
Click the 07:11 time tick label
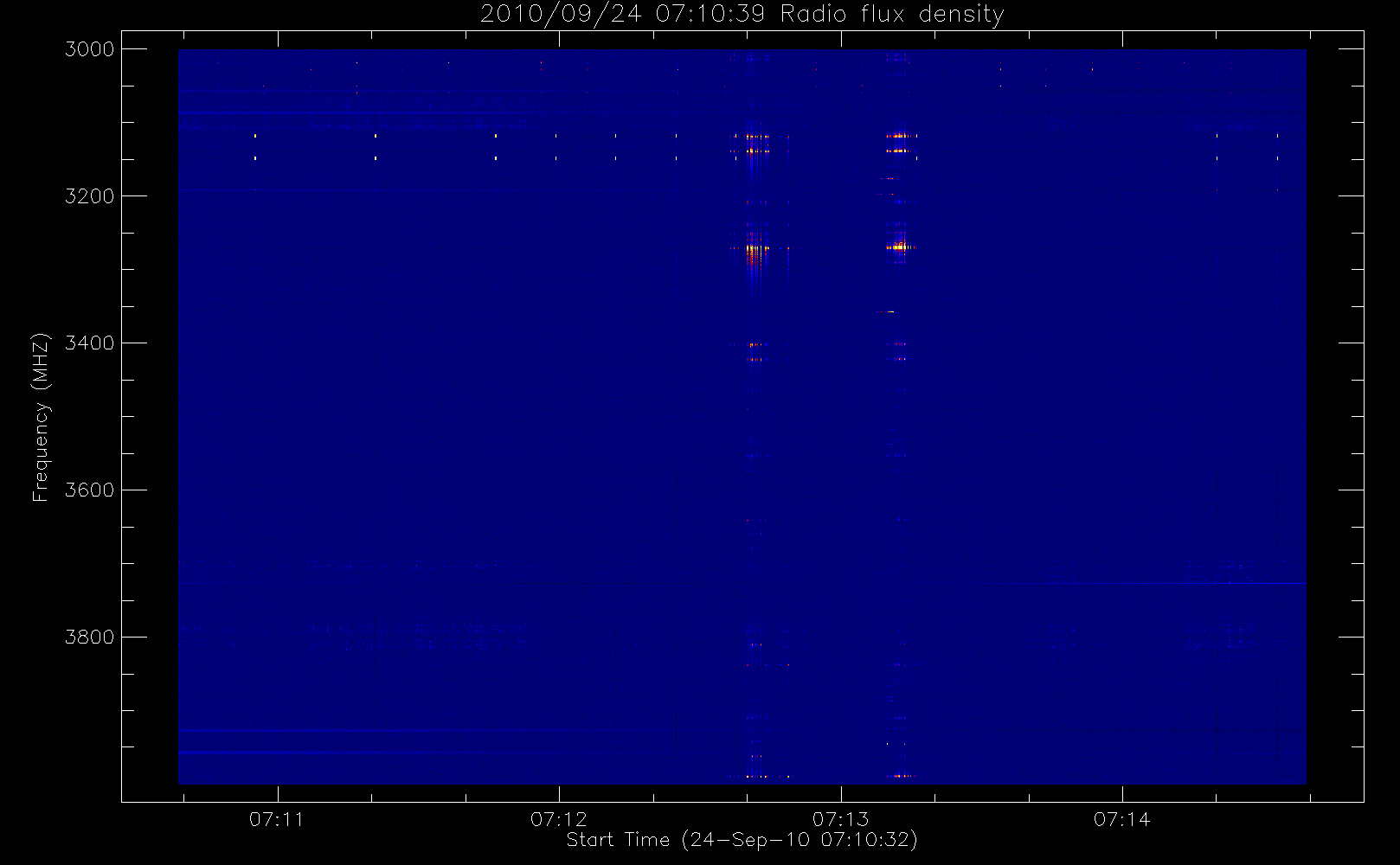click(x=277, y=819)
